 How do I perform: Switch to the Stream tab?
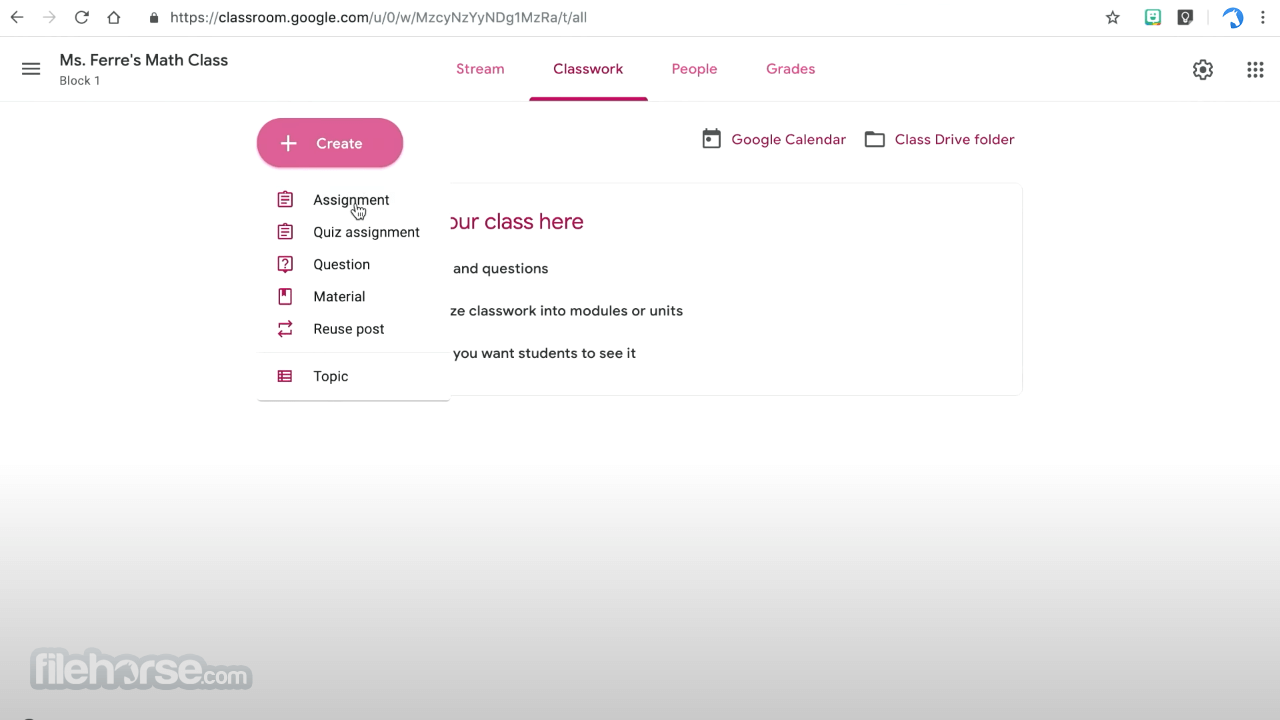point(480,69)
